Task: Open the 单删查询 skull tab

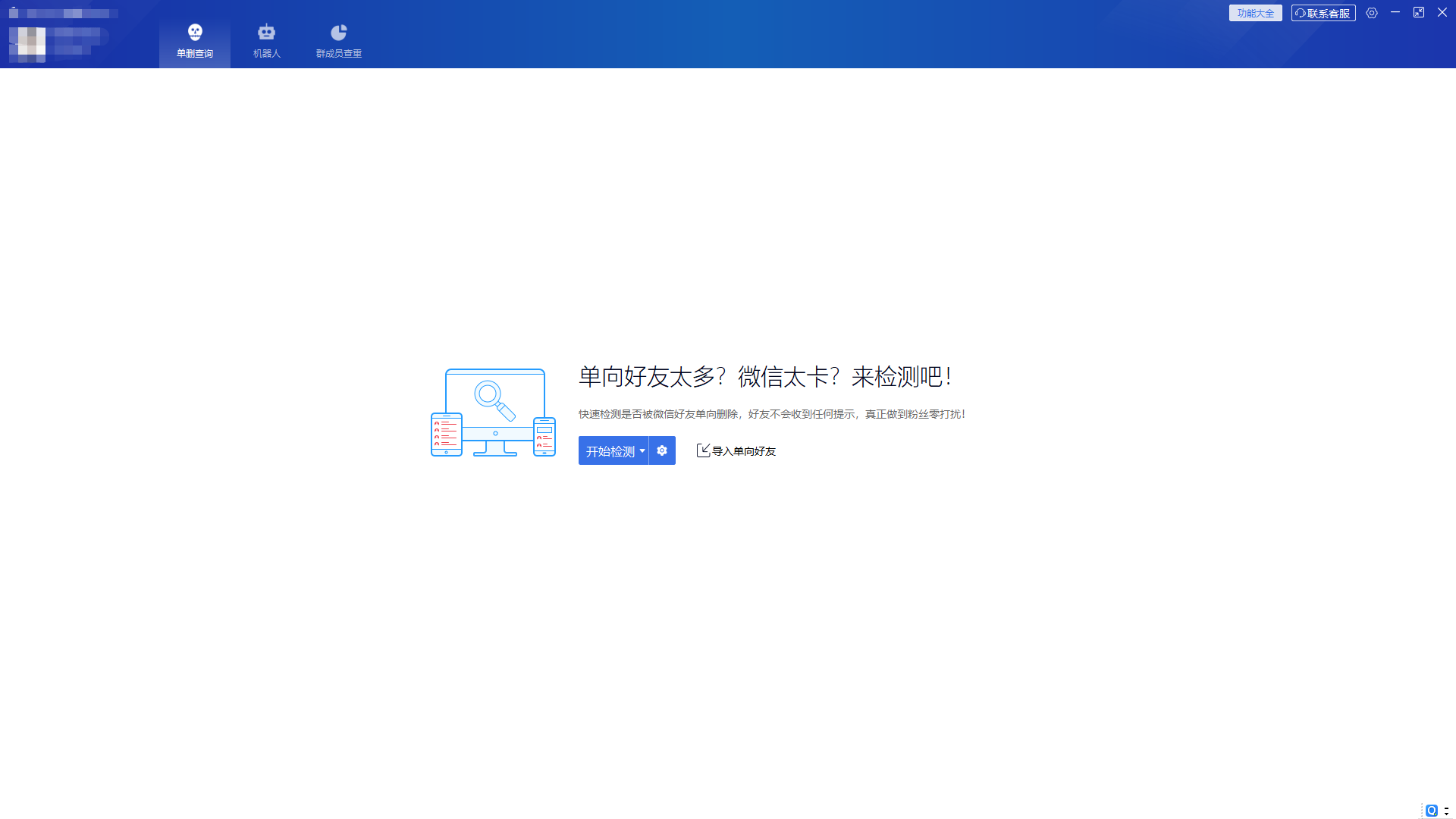Action: [x=195, y=41]
